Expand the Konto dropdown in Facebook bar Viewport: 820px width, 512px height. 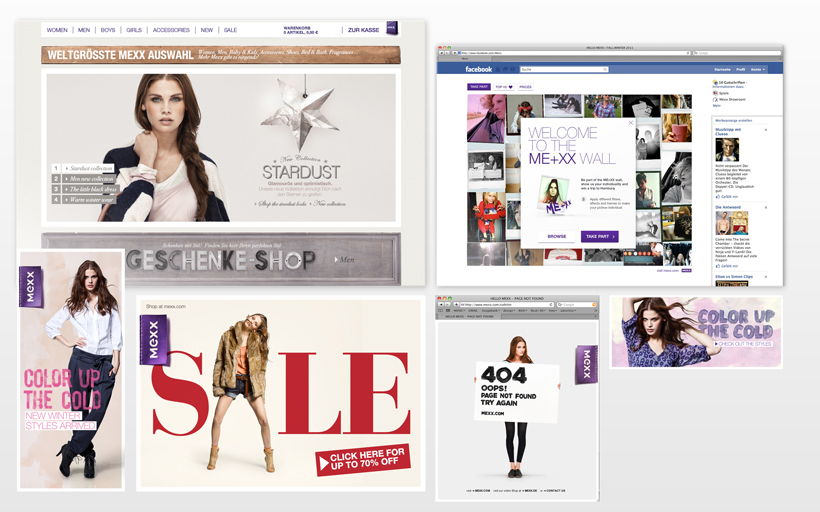pyautogui.click(x=758, y=70)
